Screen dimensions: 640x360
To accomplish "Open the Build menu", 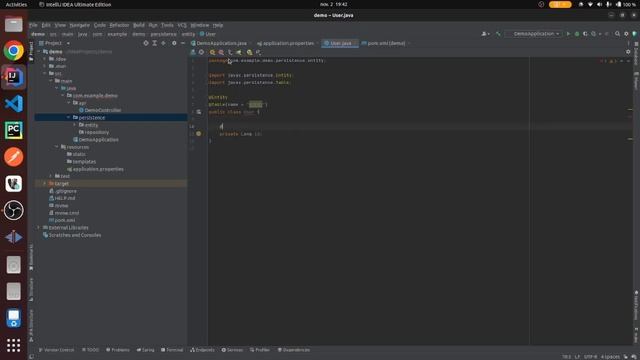I will 139,25.
